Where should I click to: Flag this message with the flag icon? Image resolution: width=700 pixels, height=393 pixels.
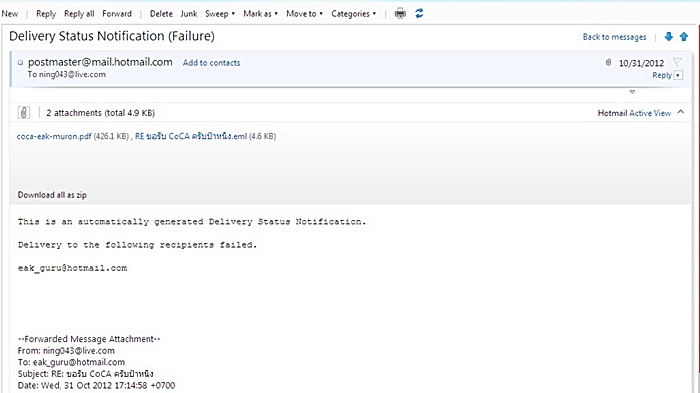tap(677, 62)
